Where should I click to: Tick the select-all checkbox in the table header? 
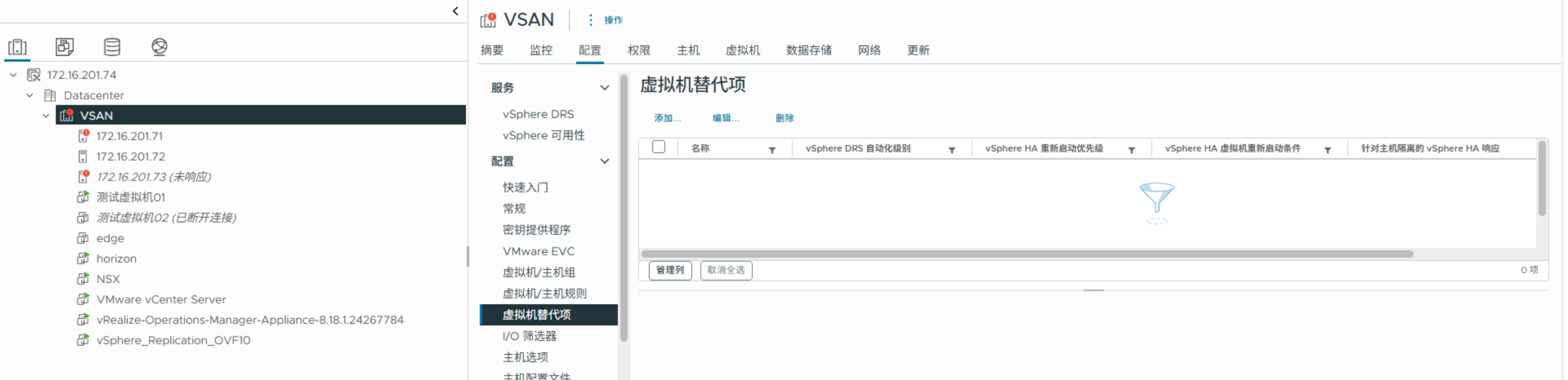point(658,147)
